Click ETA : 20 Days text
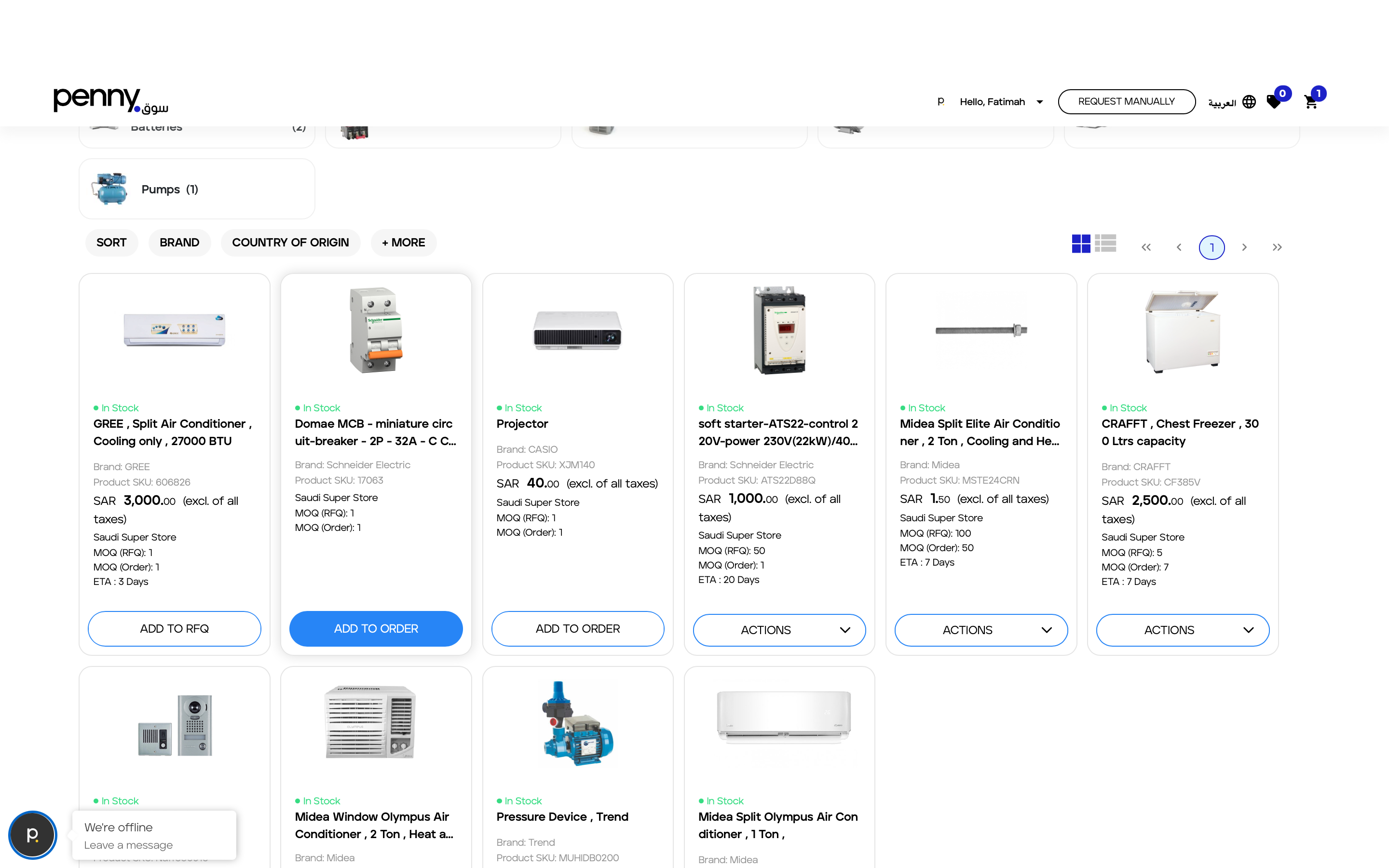 729,580
